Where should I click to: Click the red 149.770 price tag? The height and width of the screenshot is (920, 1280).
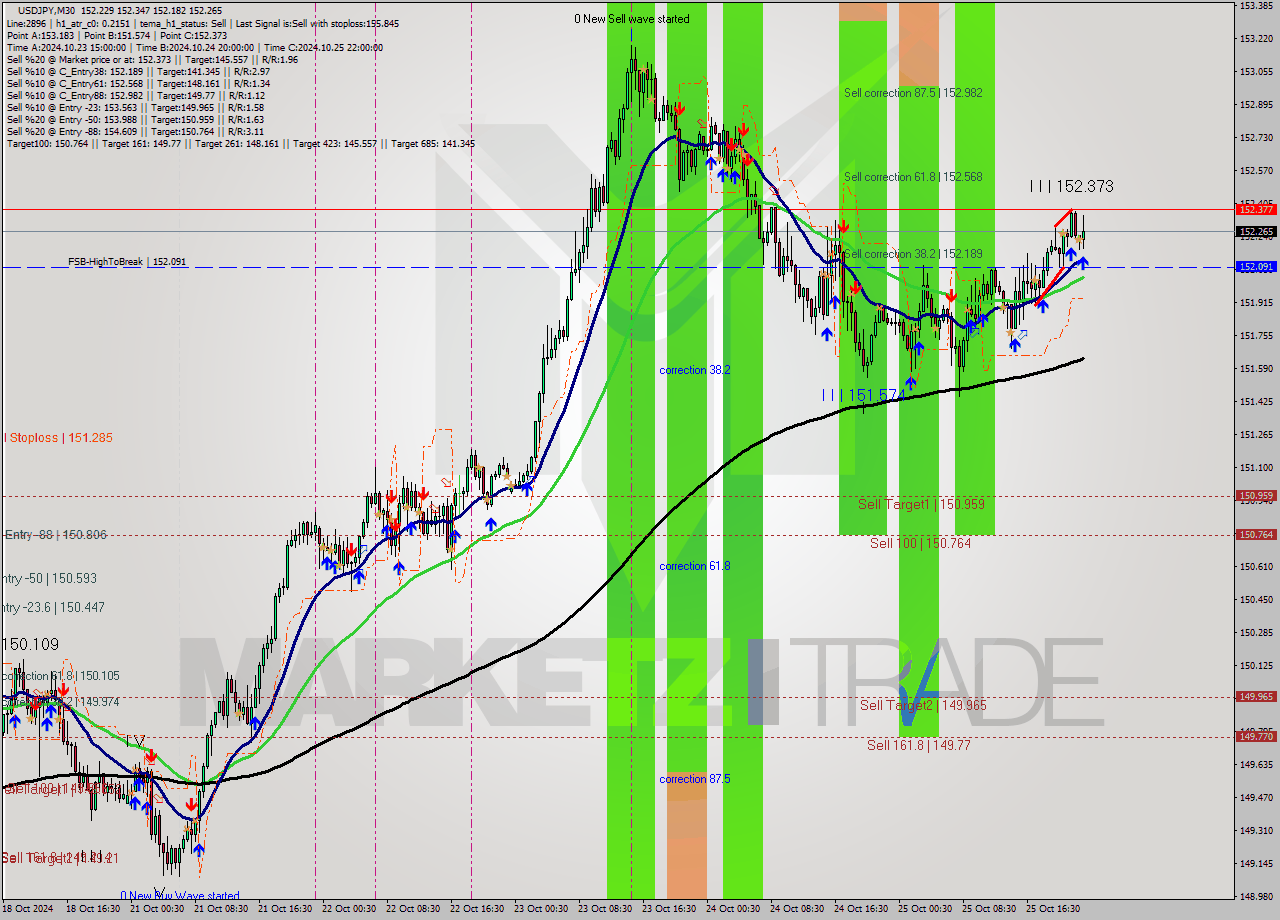coord(1256,736)
